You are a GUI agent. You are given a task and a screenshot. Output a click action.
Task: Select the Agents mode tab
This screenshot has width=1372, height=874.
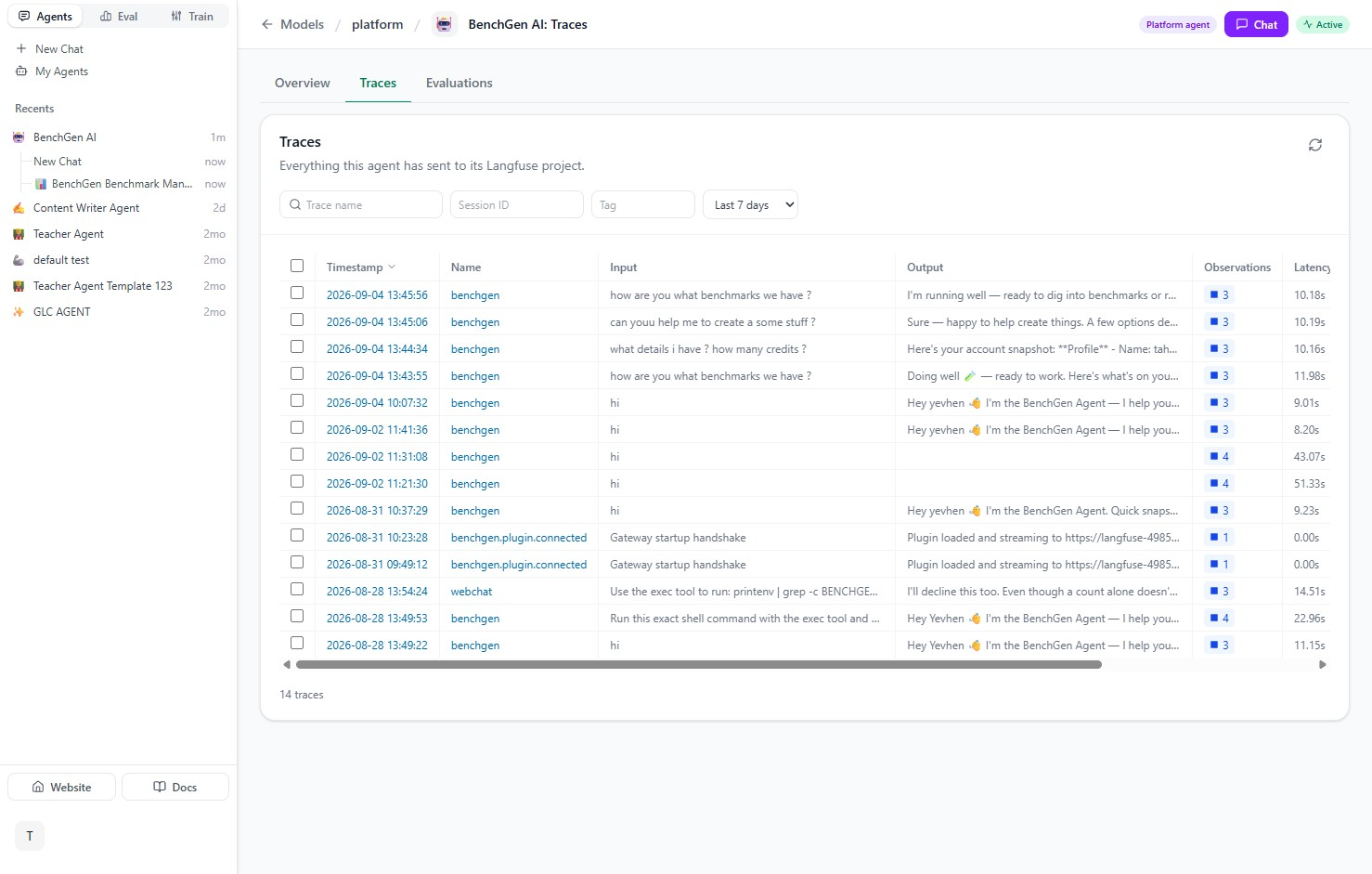point(45,17)
